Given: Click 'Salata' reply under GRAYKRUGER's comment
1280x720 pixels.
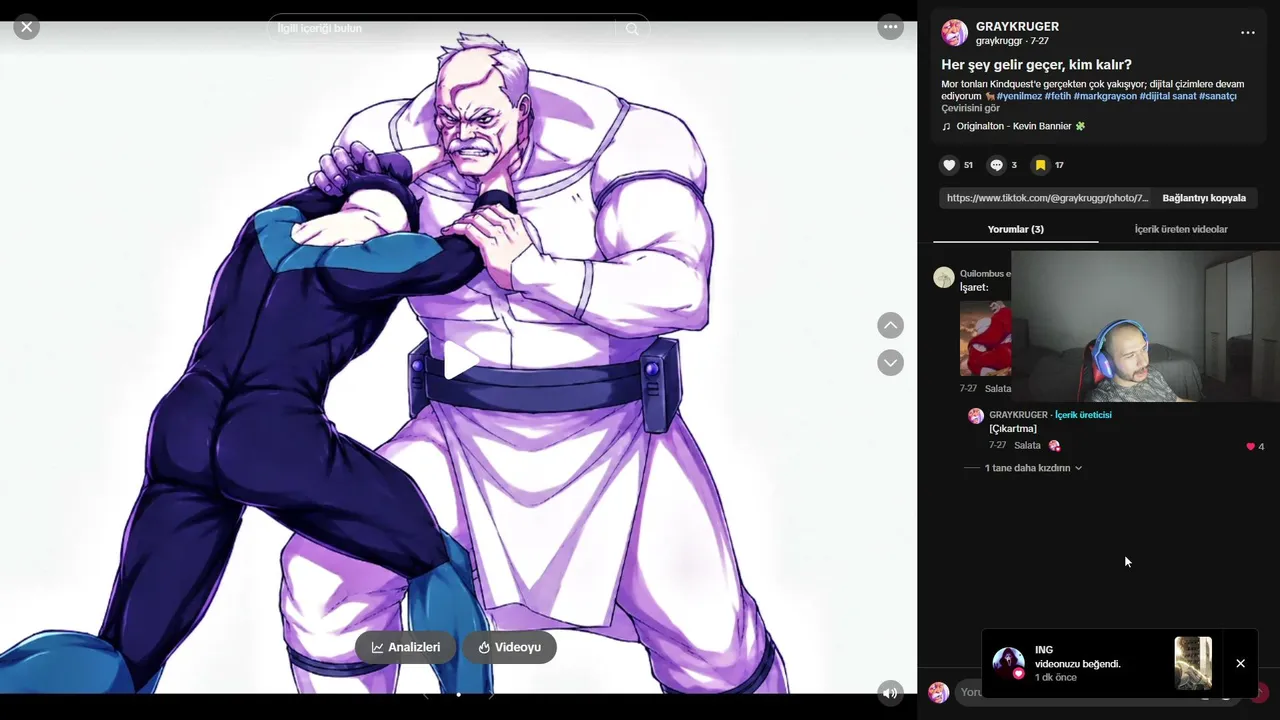Looking at the screenshot, I should [1027, 446].
